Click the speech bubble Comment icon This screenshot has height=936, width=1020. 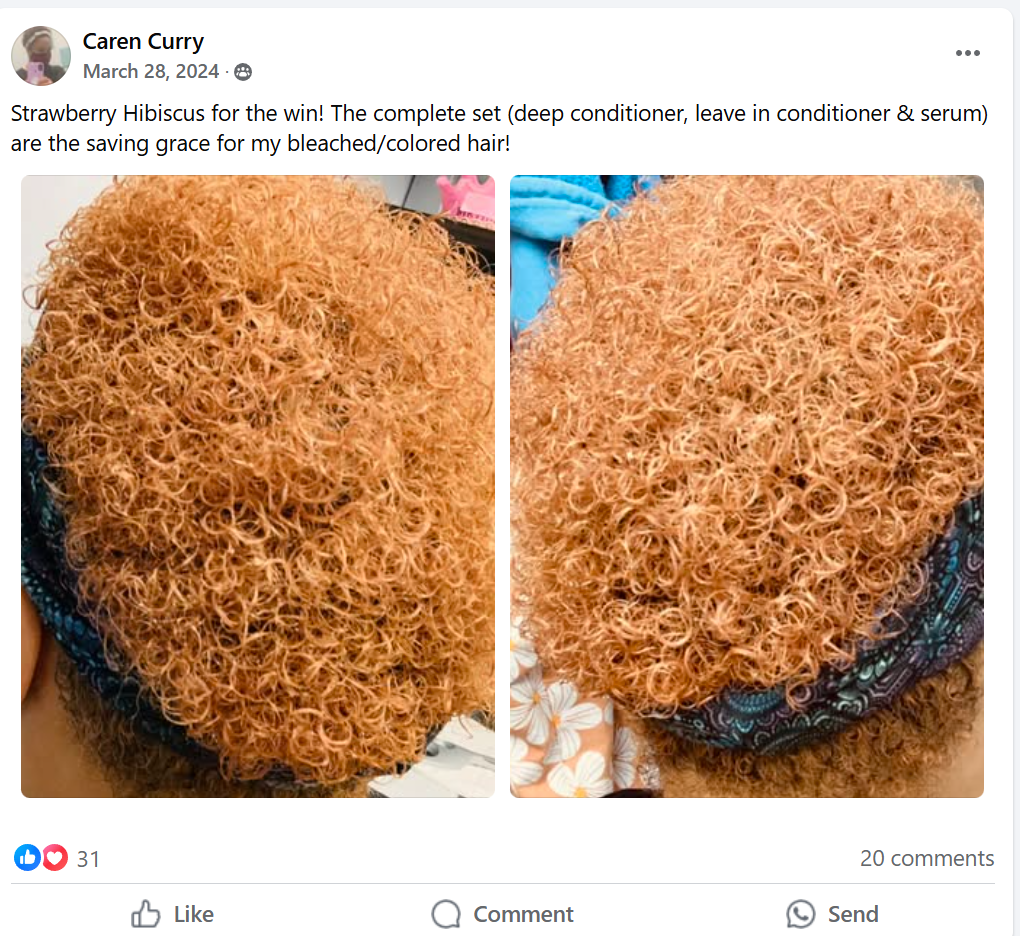point(446,914)
